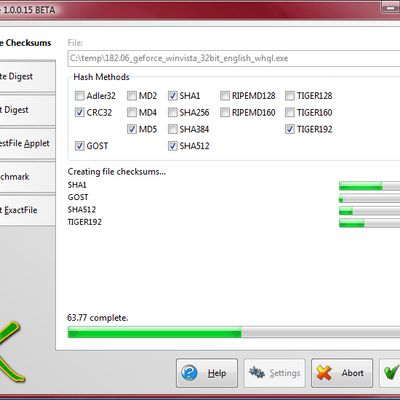The image size is (400, 400).
Task: Tick the MD2 checkbox
Action: tap(132, 96)
